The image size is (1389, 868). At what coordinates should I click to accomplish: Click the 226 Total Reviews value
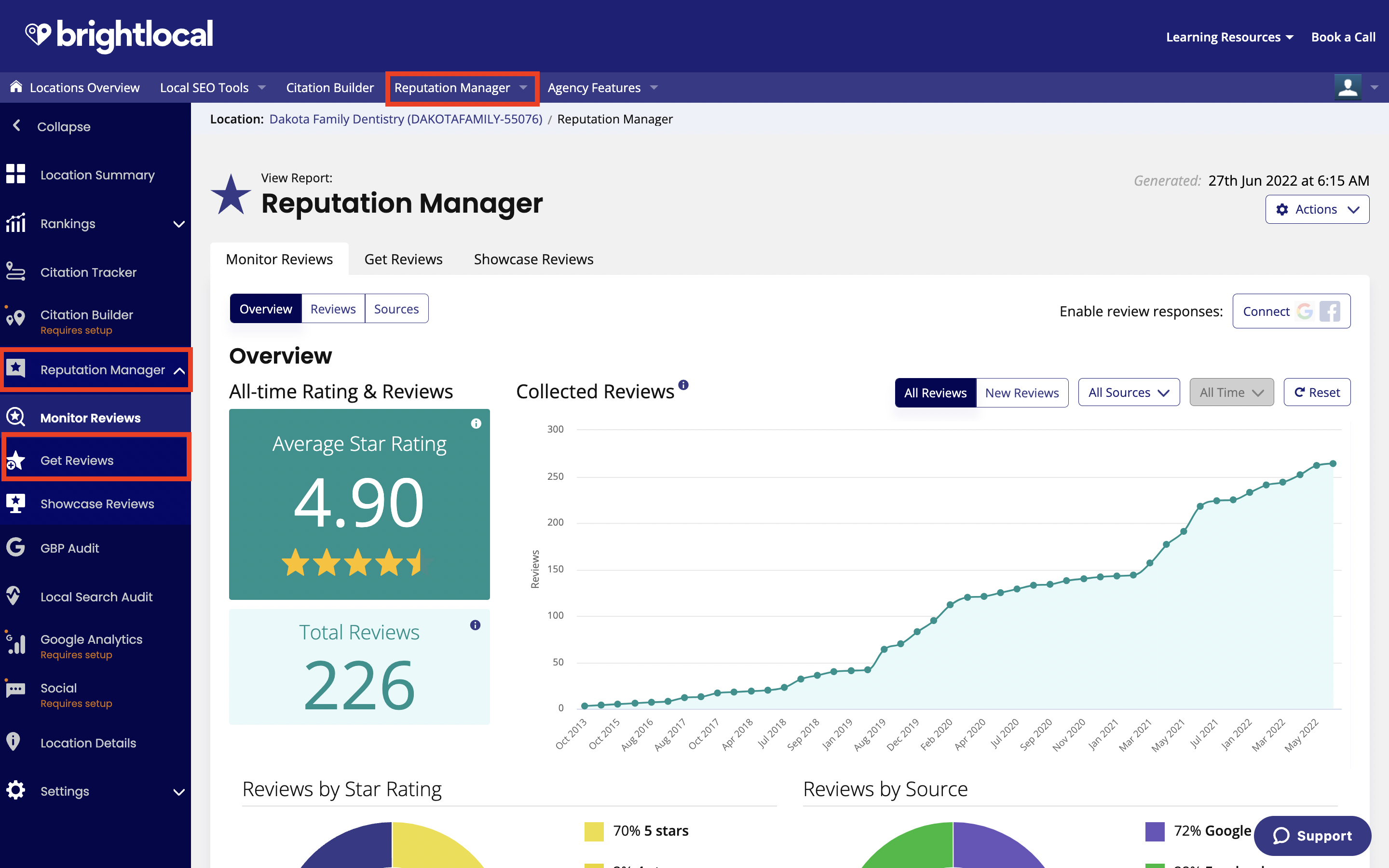coord(359,684)
